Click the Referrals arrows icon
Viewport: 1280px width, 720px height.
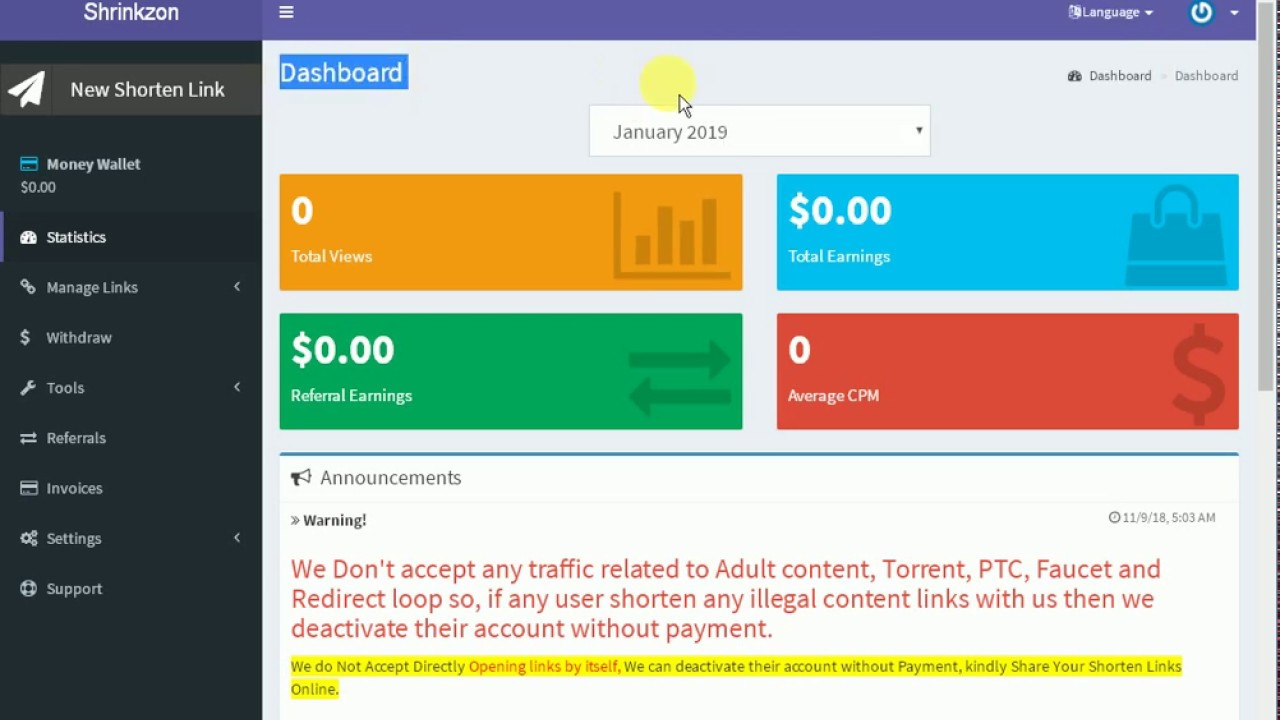pos(28,438)
